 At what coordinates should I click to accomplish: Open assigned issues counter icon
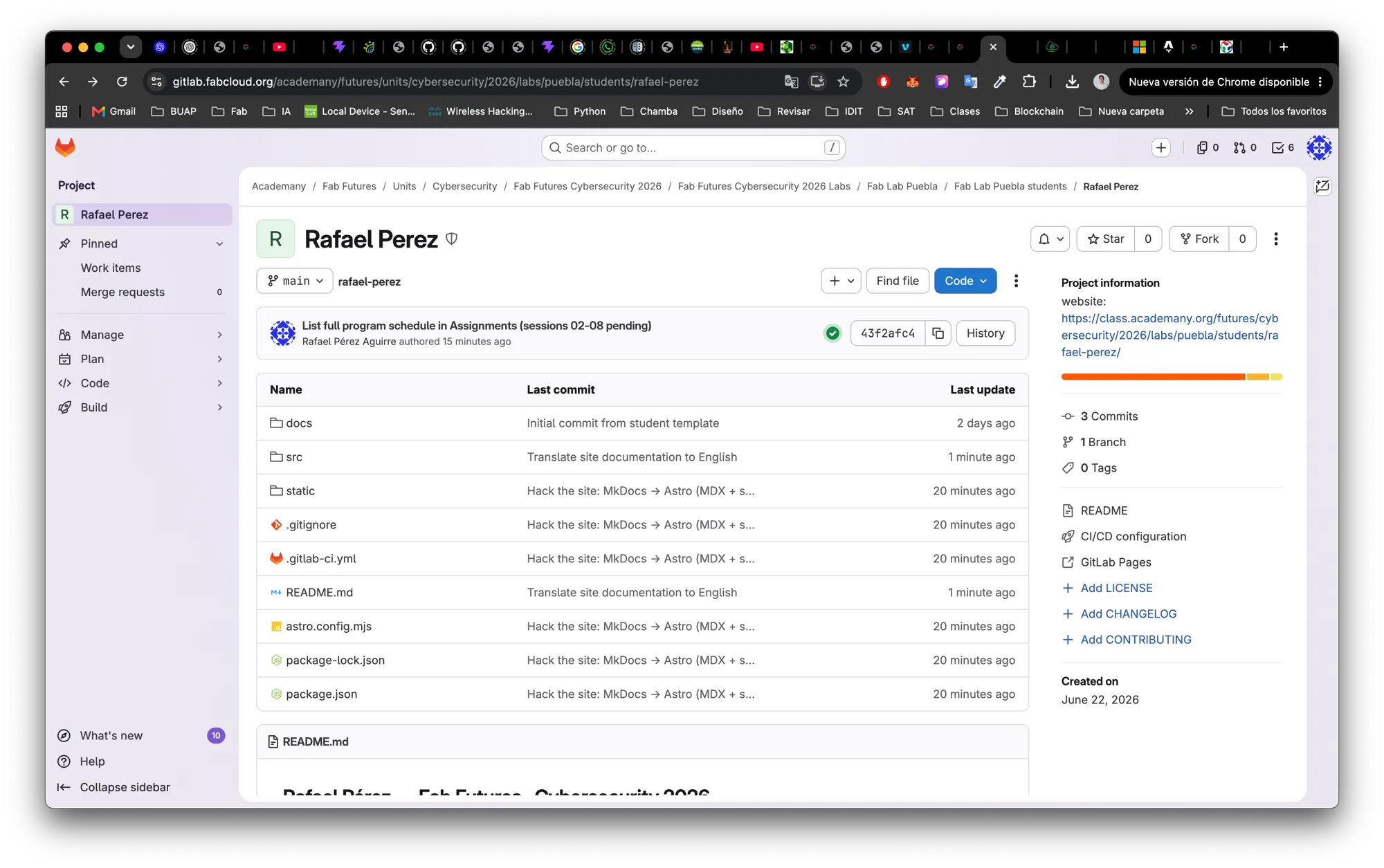coord(1208,147)
